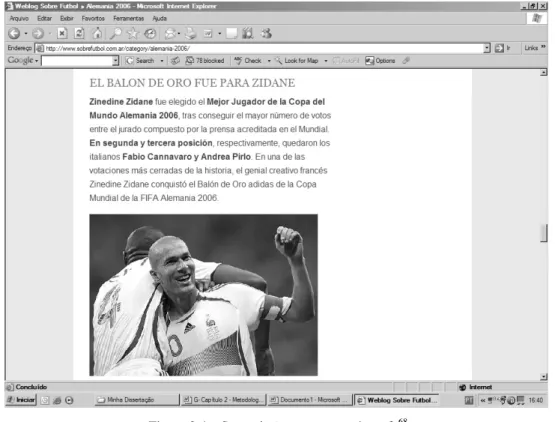Refresh the page with the Refresh icon
The height and width of the screenshot is (422, 555).
79,34
